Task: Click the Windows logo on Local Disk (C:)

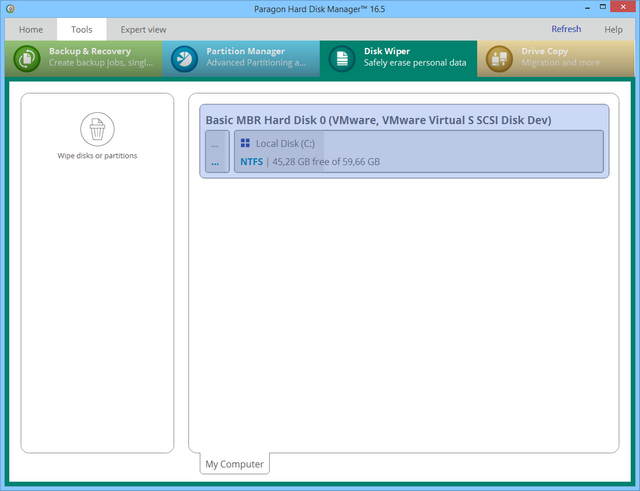Action: tap(246, 144)
